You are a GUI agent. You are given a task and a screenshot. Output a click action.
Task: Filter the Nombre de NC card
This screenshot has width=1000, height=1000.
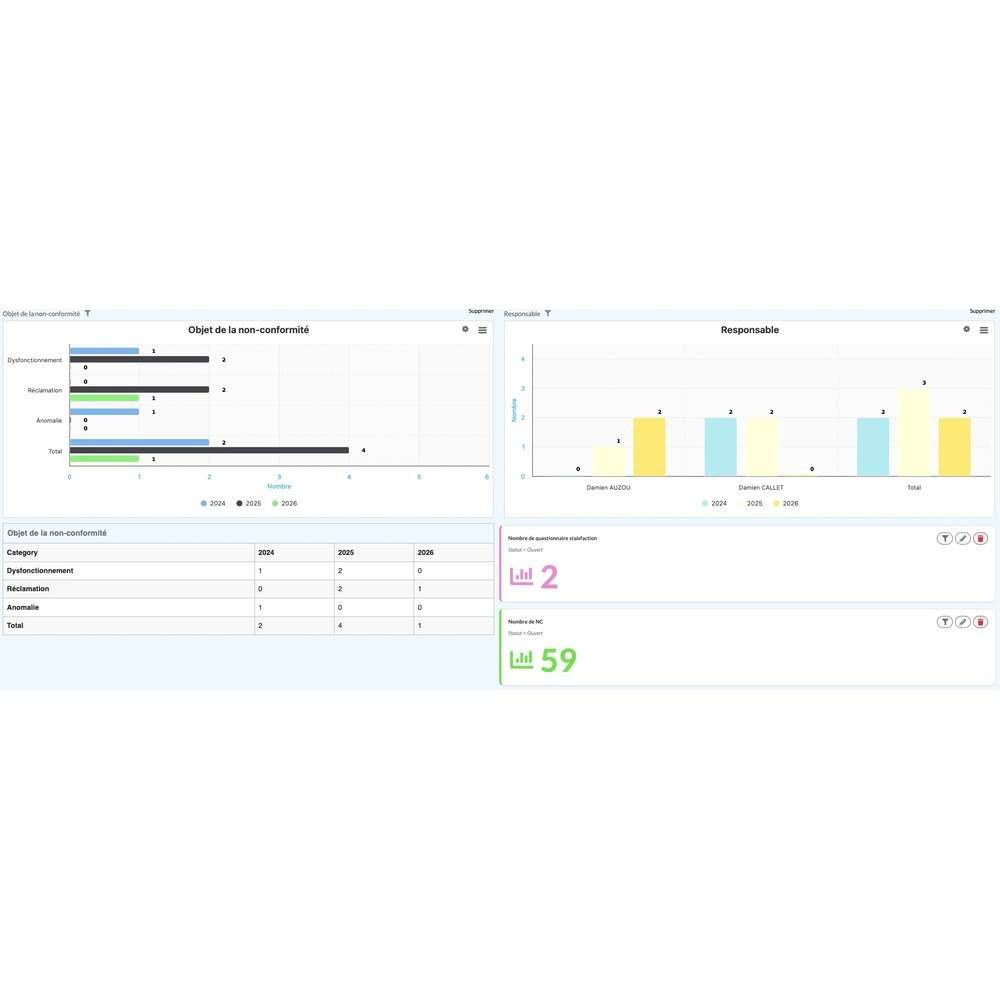pyautogui.click(x=945, y=622)
